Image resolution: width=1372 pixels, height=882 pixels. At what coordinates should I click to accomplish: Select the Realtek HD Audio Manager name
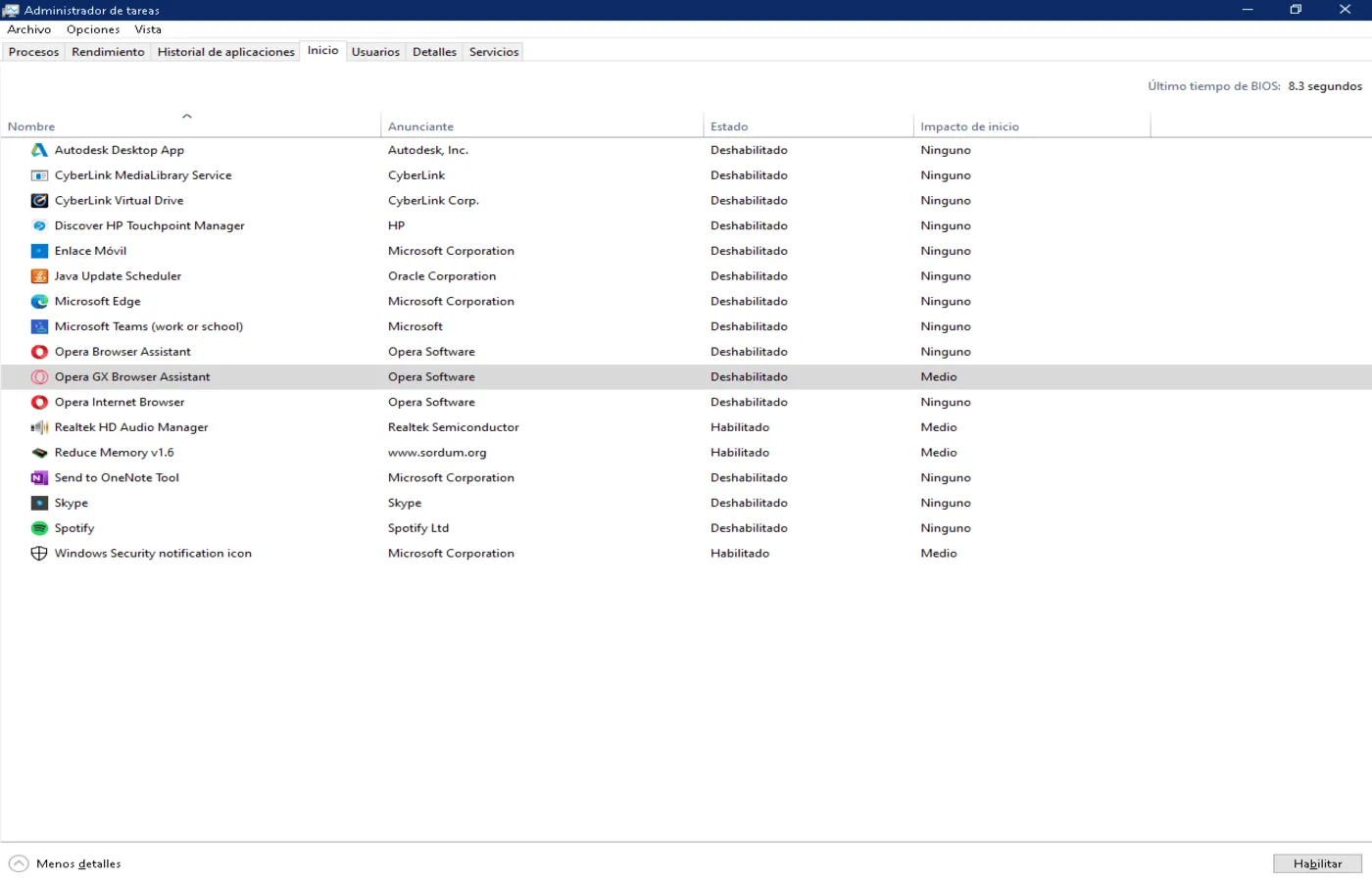[x=131, y=427]
